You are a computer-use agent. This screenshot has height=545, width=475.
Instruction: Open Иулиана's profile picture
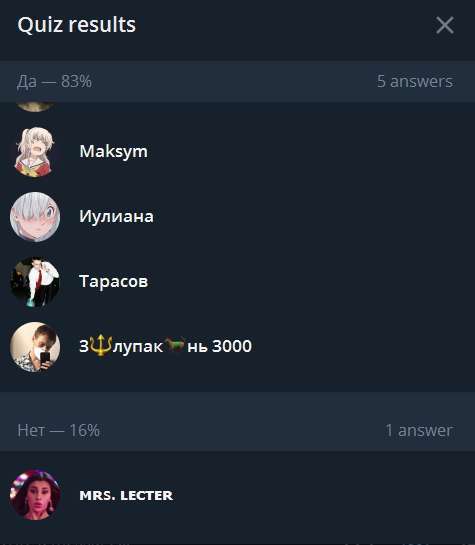coord(35,217)
